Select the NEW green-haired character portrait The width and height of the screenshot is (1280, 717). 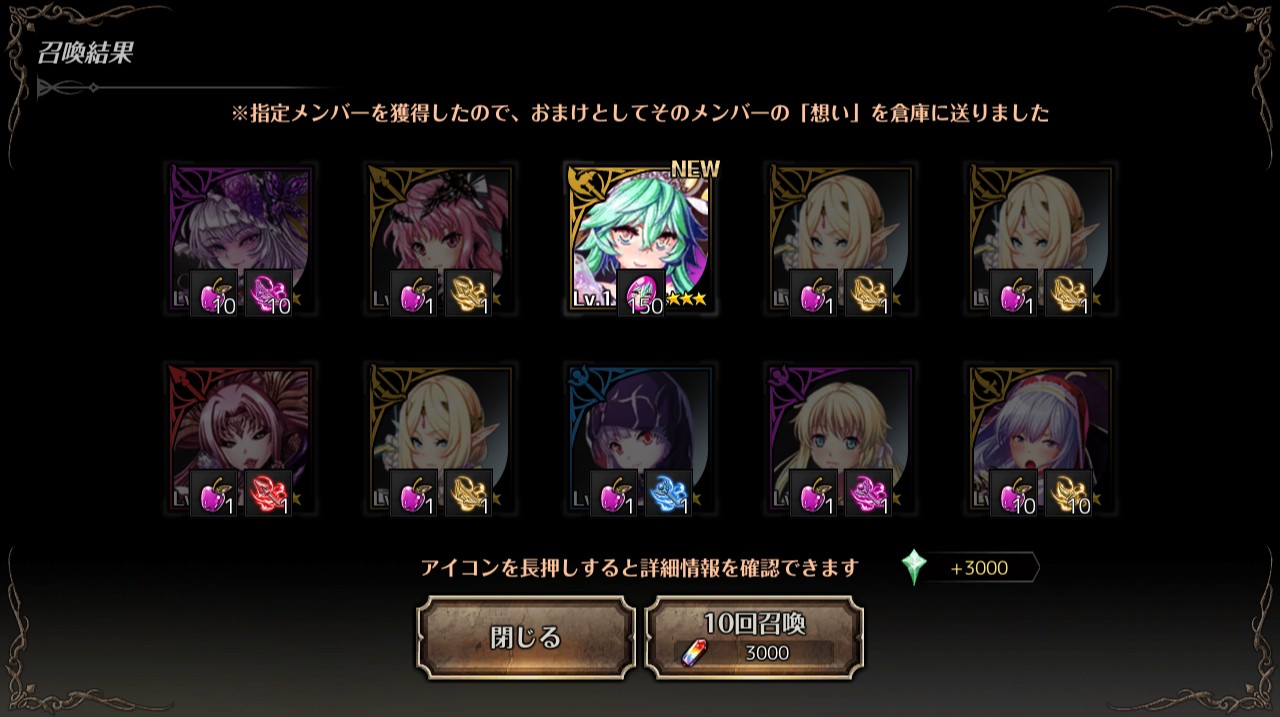pyautogui.click(x=640, y=240)
